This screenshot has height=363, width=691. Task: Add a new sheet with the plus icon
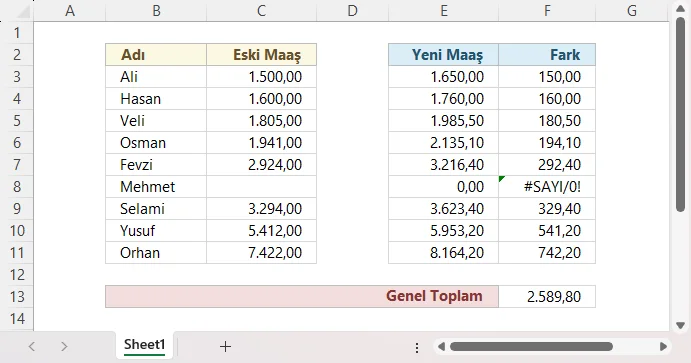pyautogui.click(x=225, y=347)
